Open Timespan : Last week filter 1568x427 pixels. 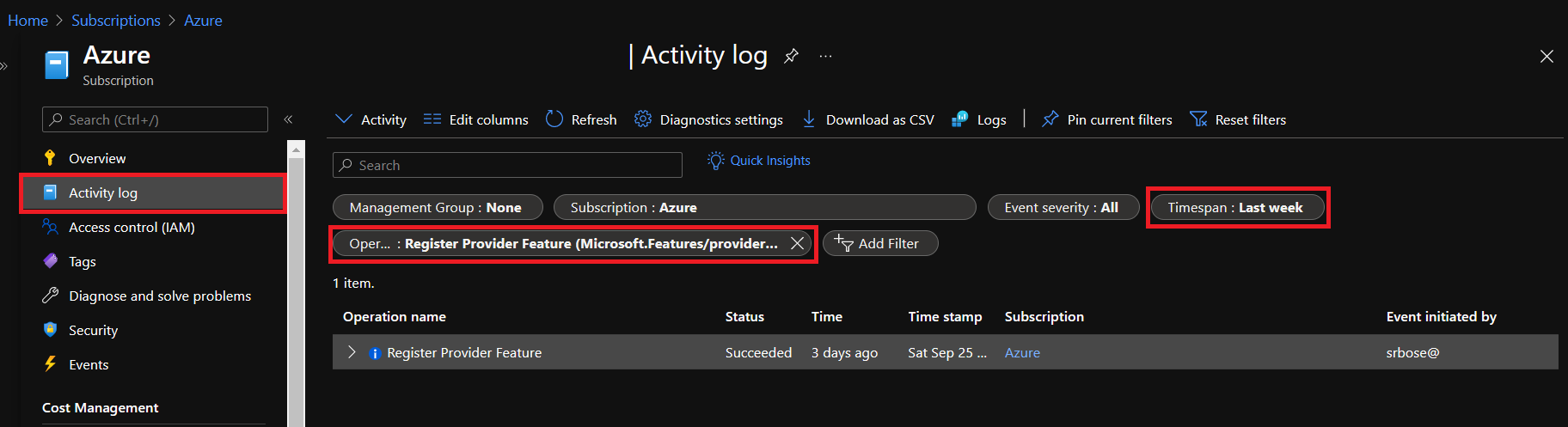coord(1238,207)
